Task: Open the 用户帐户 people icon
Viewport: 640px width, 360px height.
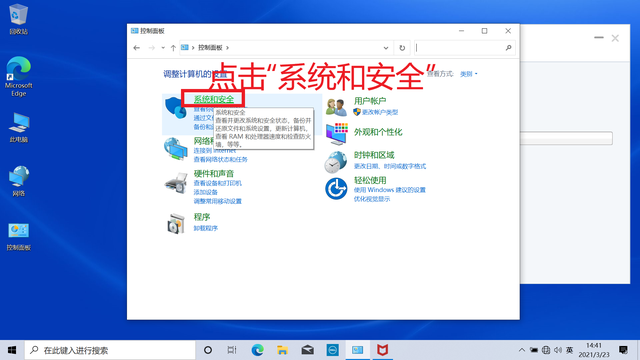Action: (336, 107)
